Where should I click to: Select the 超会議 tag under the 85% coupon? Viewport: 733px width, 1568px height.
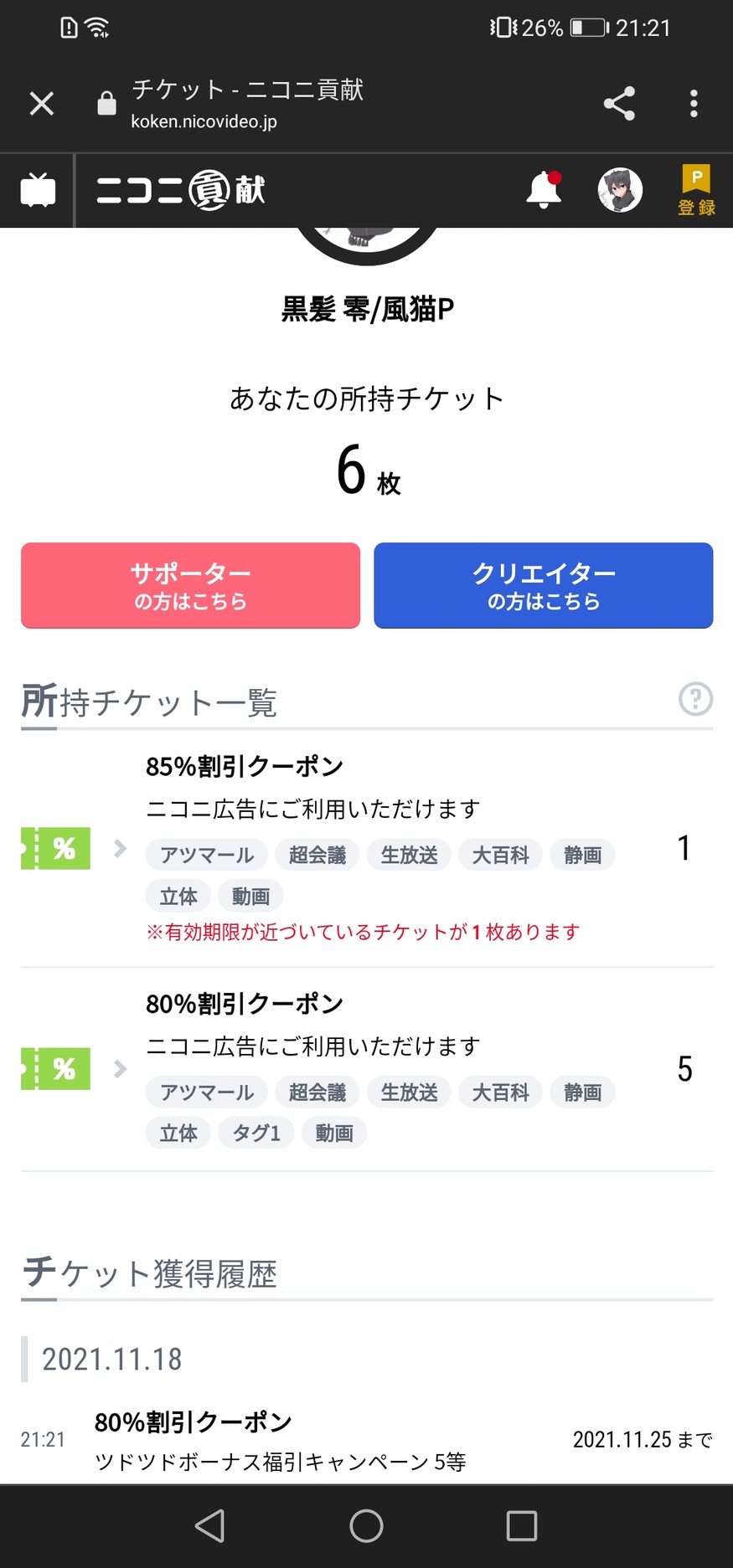[x=317, y=855]
